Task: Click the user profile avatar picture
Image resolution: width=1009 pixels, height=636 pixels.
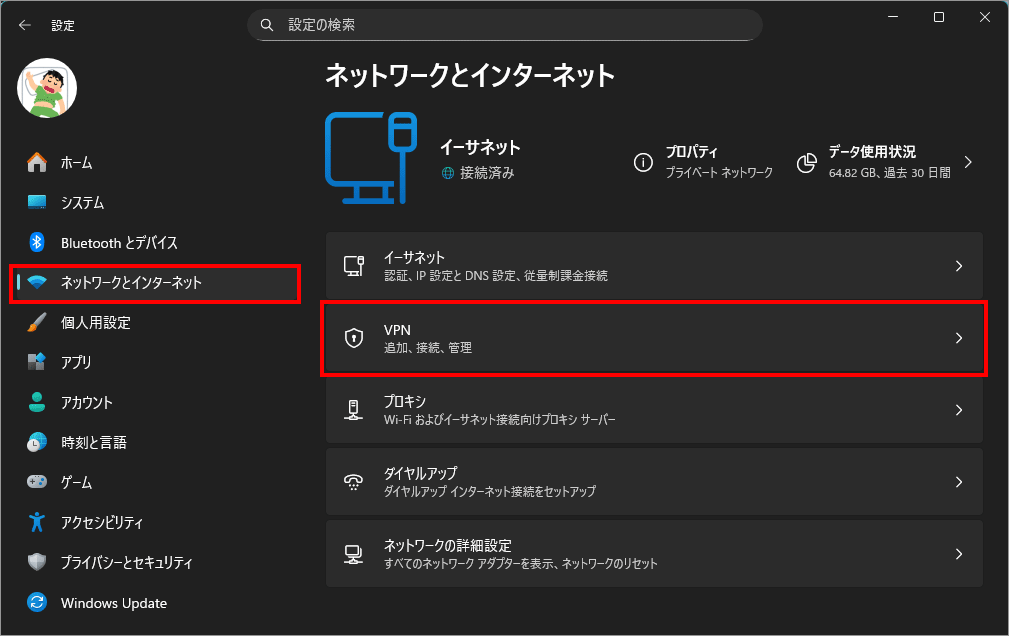Action: tap(47, 88)
